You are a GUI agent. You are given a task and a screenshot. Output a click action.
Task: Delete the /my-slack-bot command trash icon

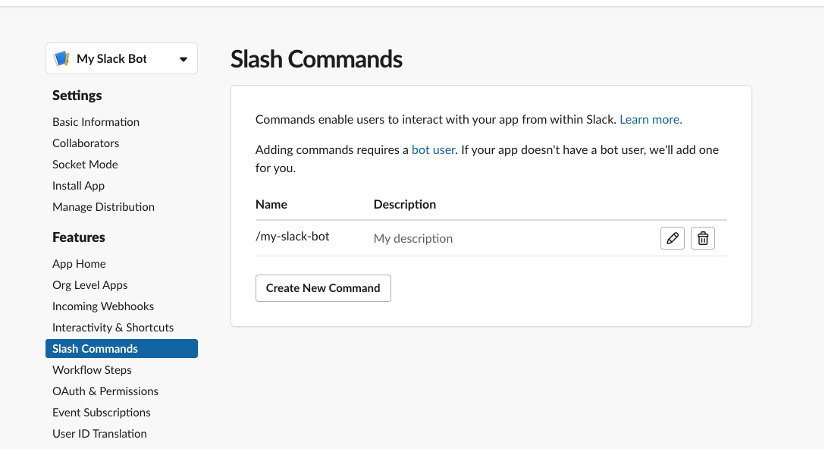(x=703, y=238)
